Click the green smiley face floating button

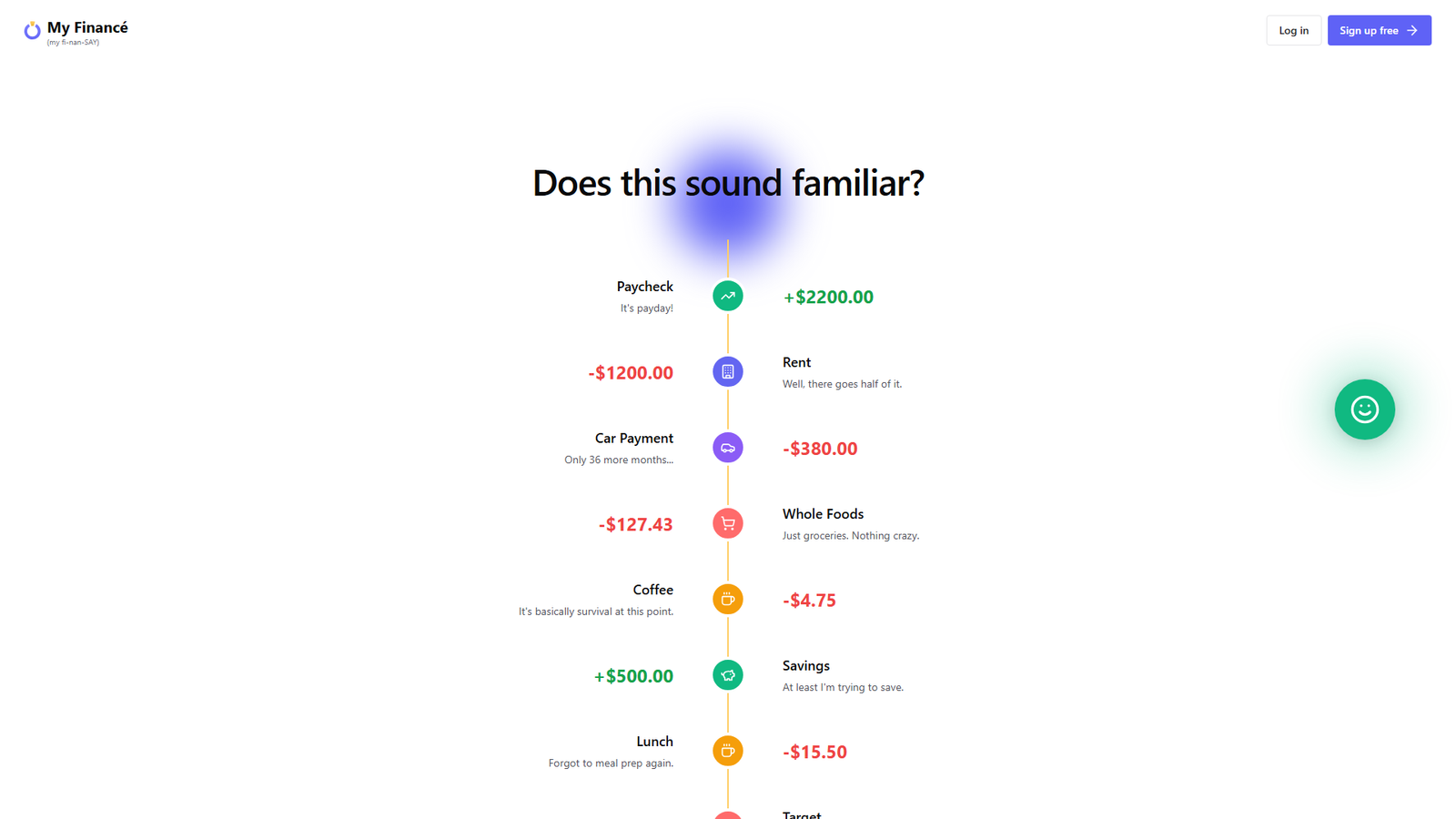[1364, 409]
